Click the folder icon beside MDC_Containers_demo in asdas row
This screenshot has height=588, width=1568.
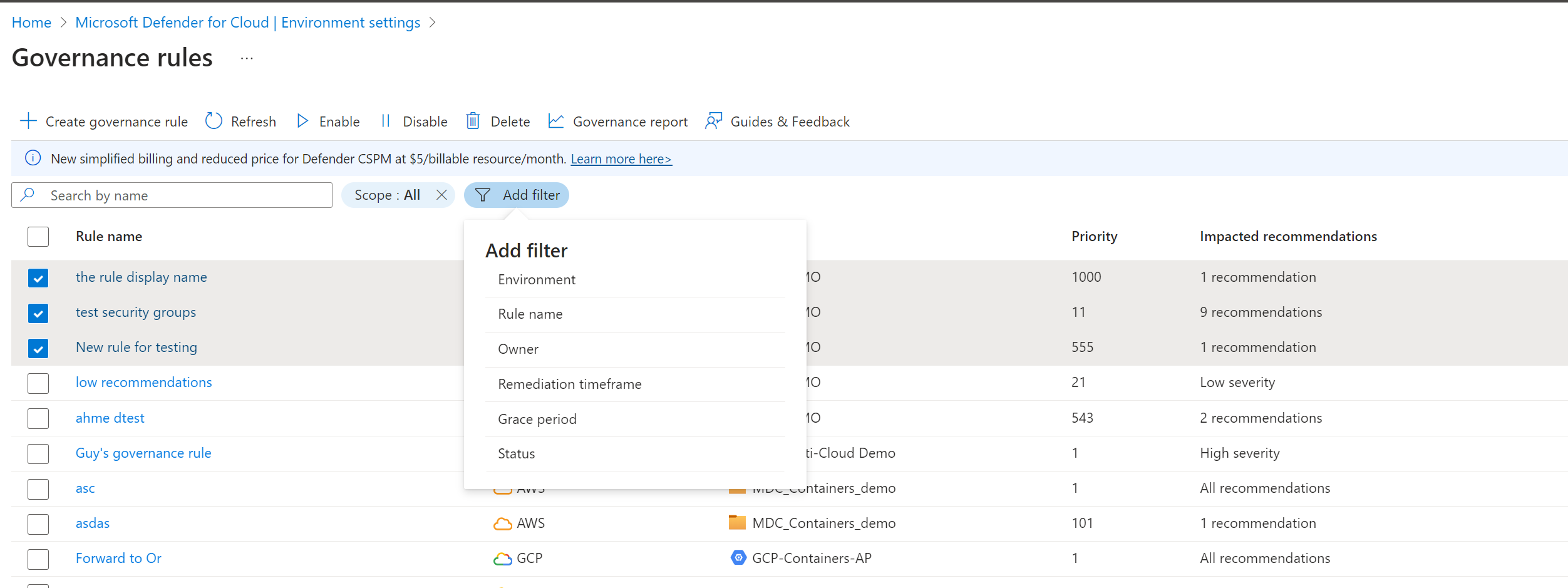(x=738, y=522)
